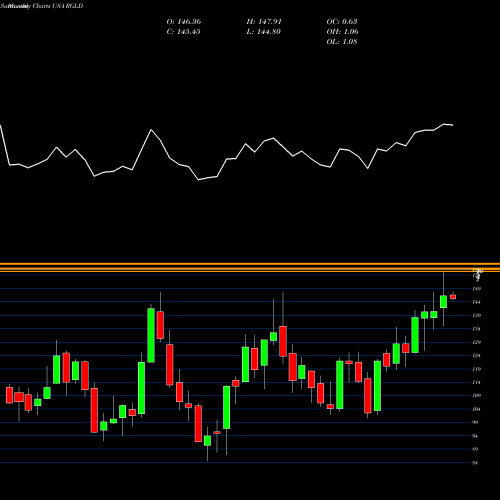Click the end point of the white indicator line
500x500 pixels.
tap(453, 125)
